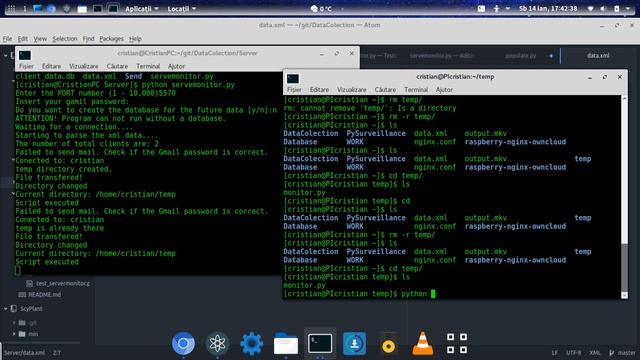Expand the .git folder under ScyPlant
This screenshot has height=360, width=640.
pos(14,322)
